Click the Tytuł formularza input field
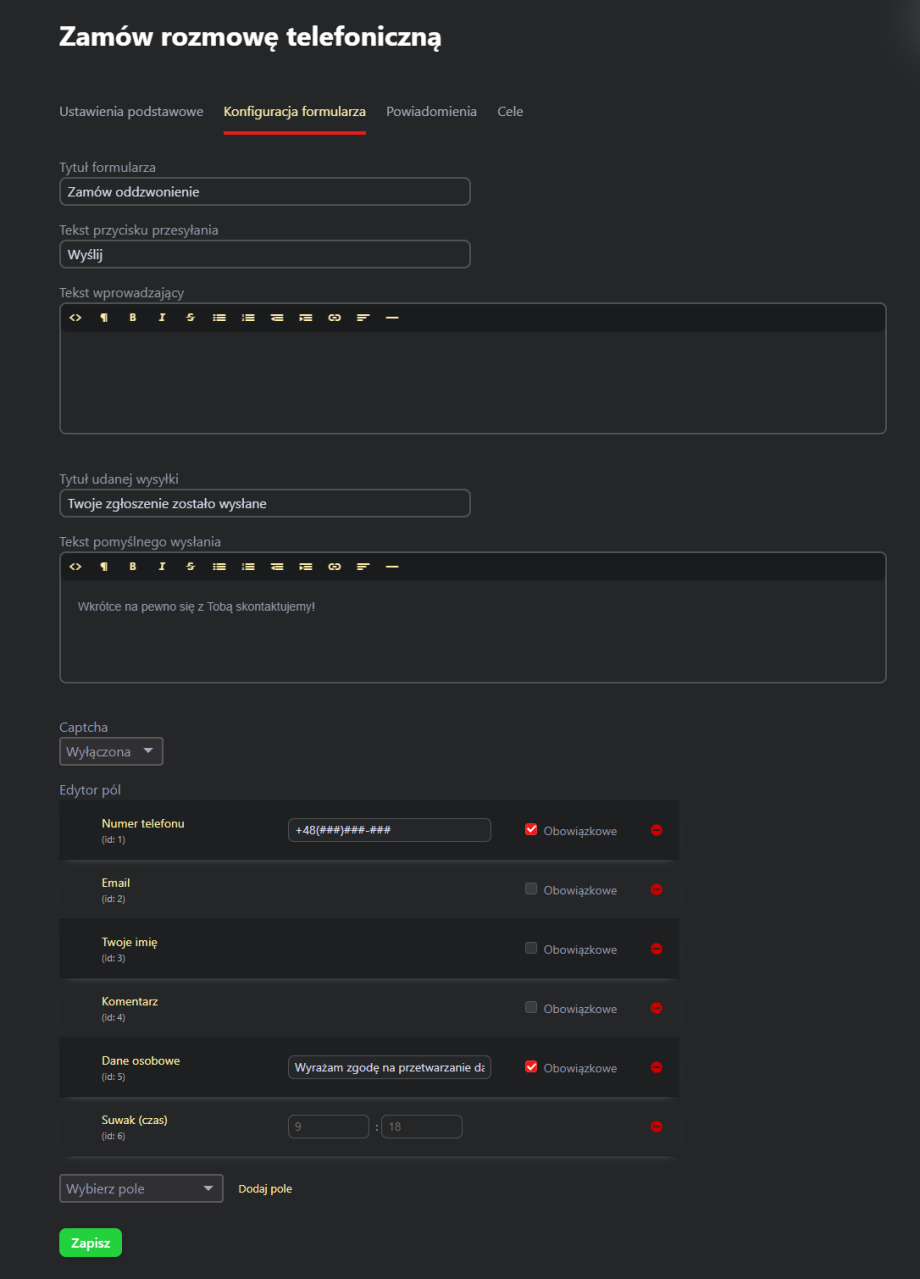 (265, 191)
